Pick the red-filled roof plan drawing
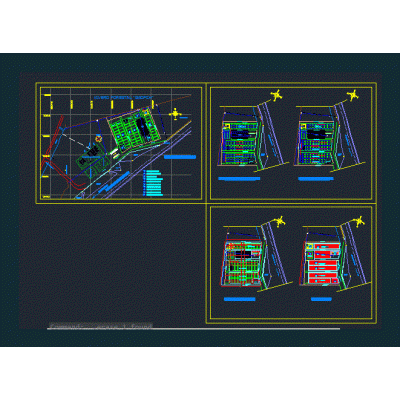The image size is (400, 400). coord(322,263)
